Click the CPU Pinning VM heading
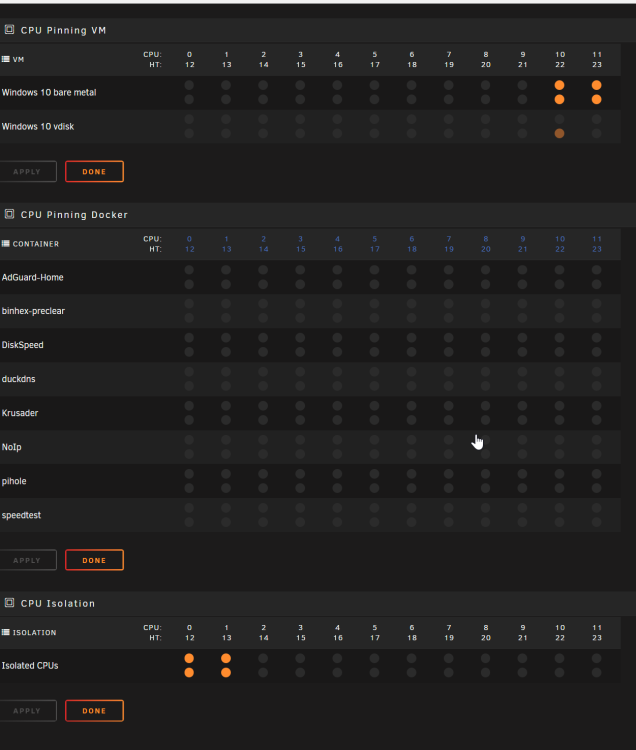This screenshot has height=750, width=636. (63, 30)
